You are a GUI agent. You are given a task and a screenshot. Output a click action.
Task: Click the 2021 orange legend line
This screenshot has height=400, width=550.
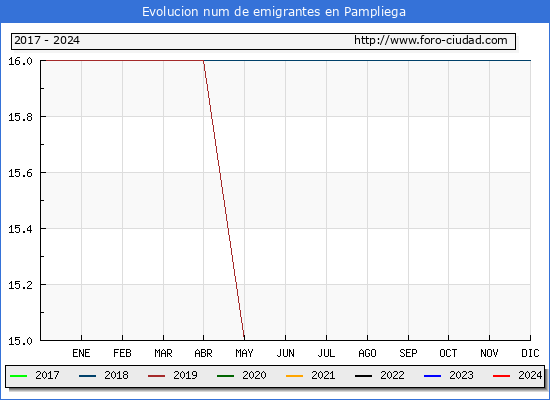295,376
